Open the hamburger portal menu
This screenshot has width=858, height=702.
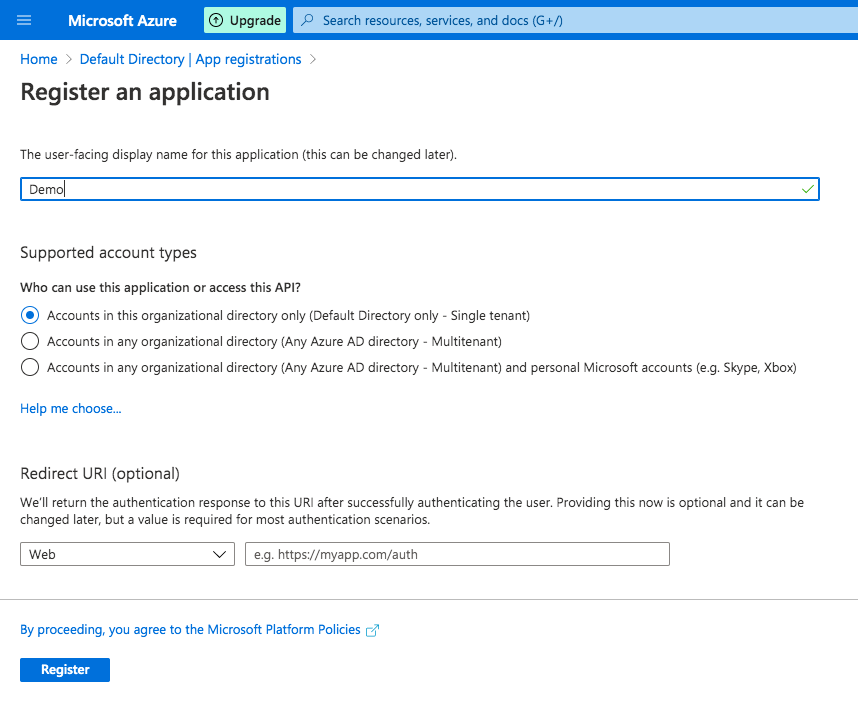24,21
